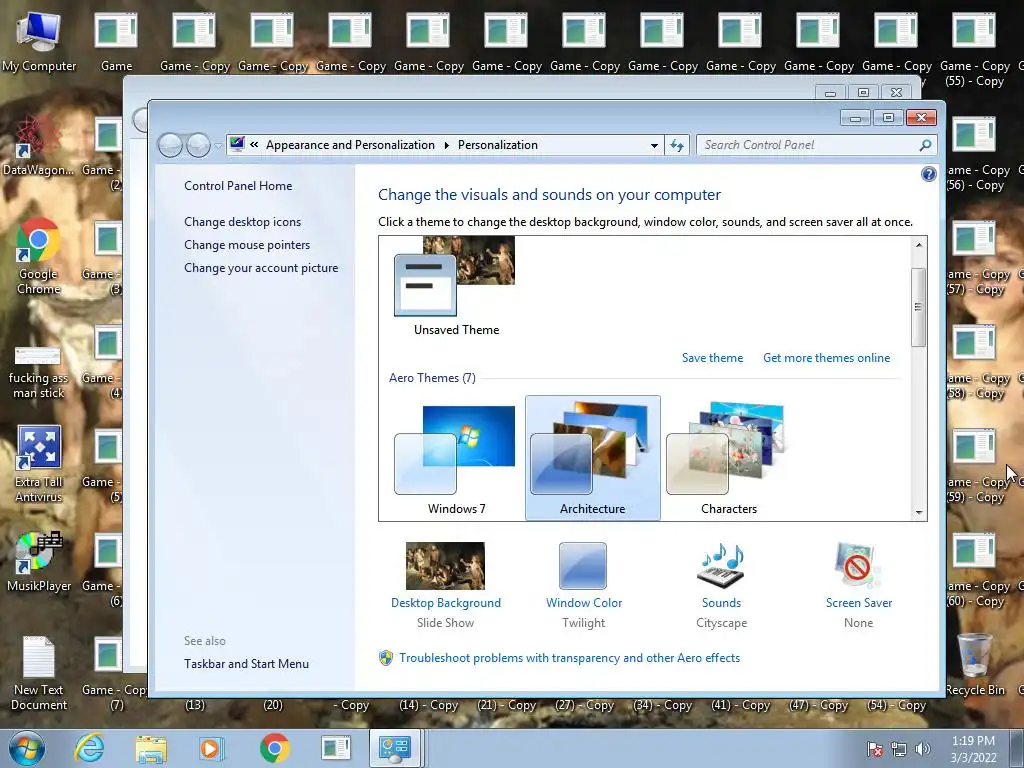Refresh the Control Panel address bar

click(x=677, y=145)
